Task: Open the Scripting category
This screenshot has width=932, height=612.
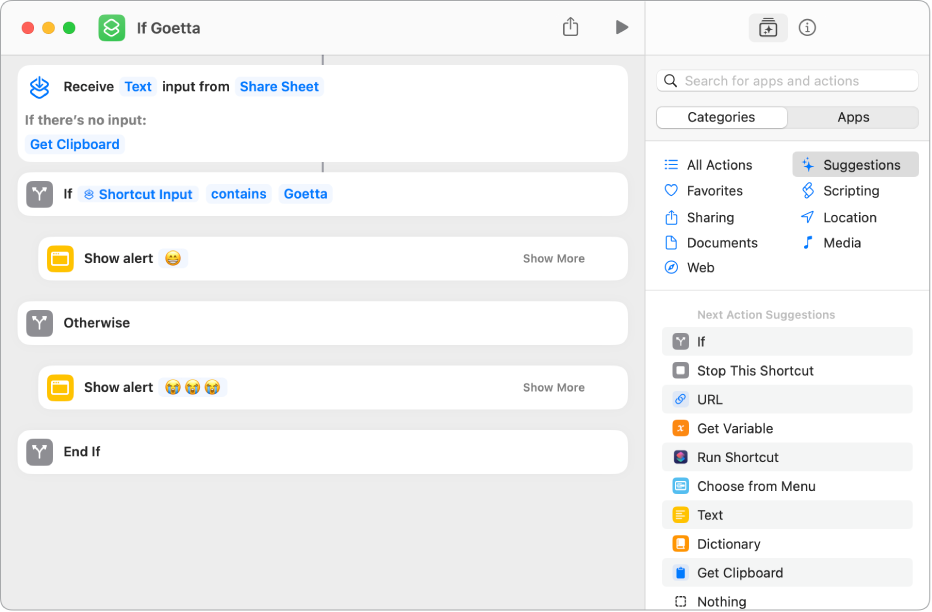Action: pyautogui.click(x=850, y=191)
